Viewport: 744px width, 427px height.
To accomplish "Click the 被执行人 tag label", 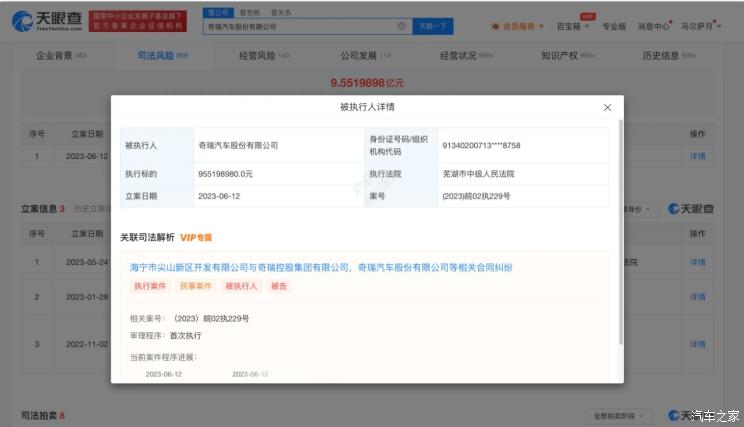I will pos(241,286).
